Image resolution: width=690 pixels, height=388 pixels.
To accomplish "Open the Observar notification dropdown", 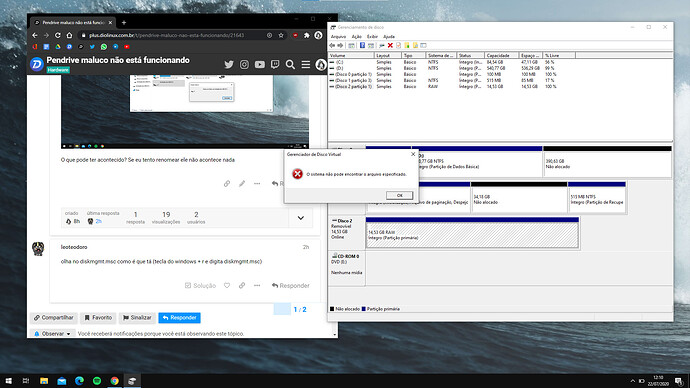I will 52,333.
